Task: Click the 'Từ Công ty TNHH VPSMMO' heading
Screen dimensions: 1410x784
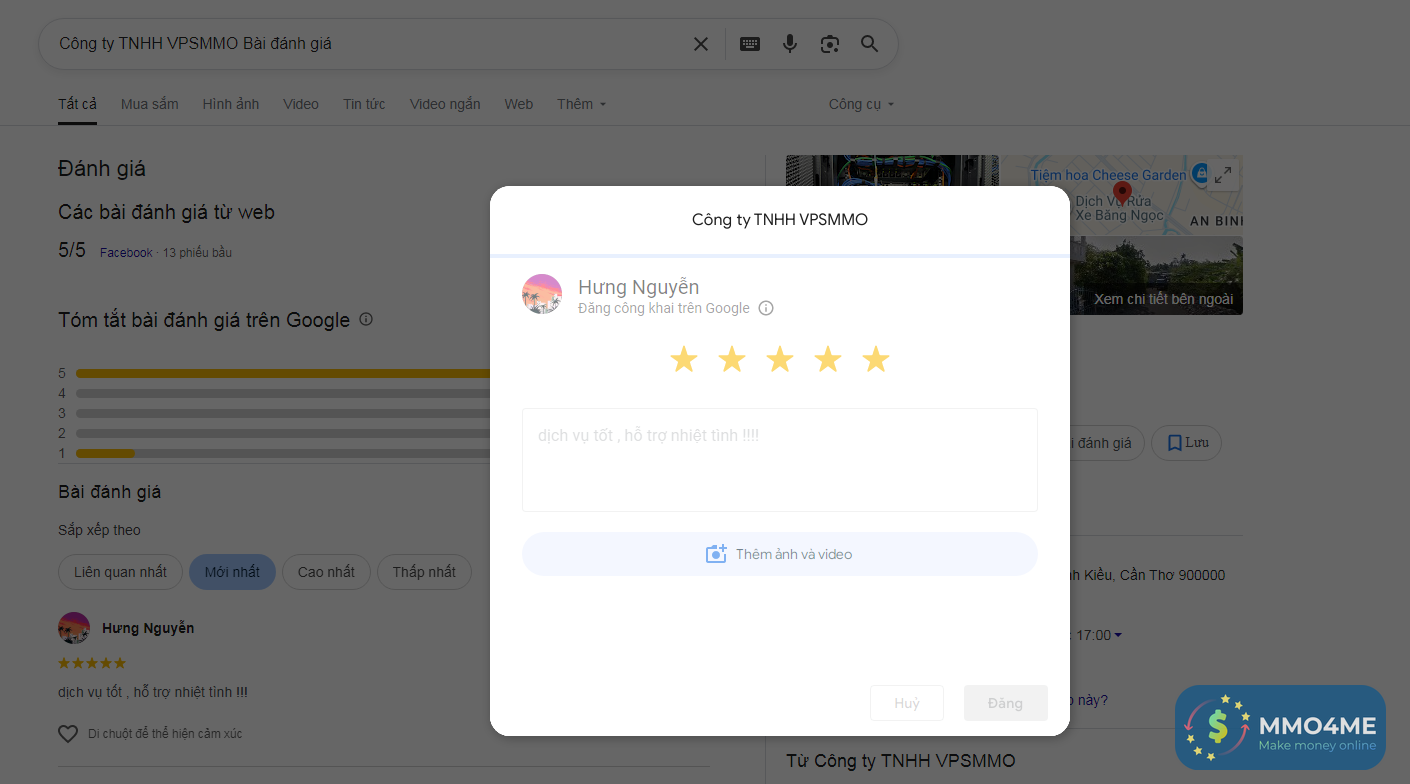Action: (901, 762)
